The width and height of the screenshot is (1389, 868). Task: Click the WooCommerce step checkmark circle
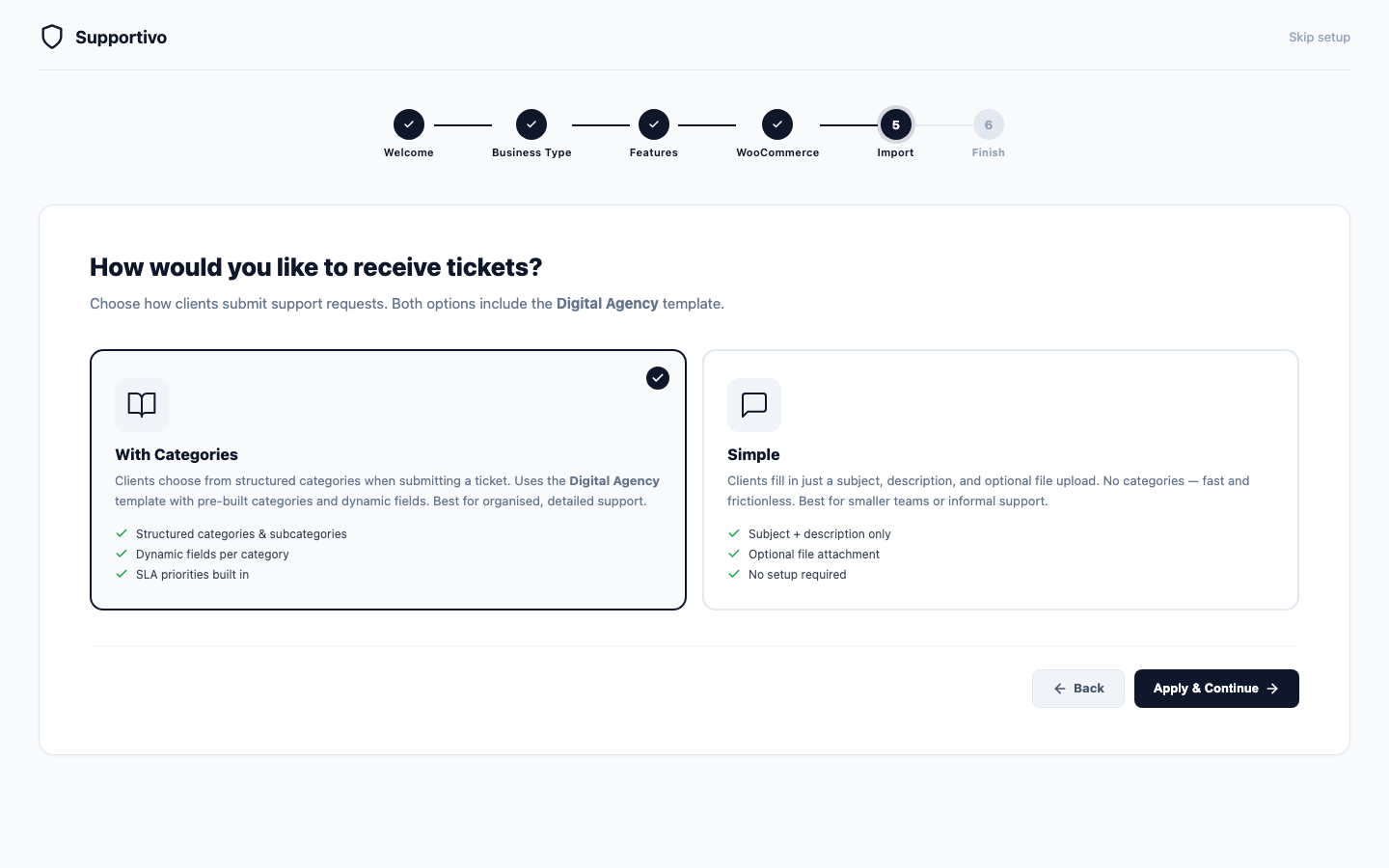(x=777, y=124)
